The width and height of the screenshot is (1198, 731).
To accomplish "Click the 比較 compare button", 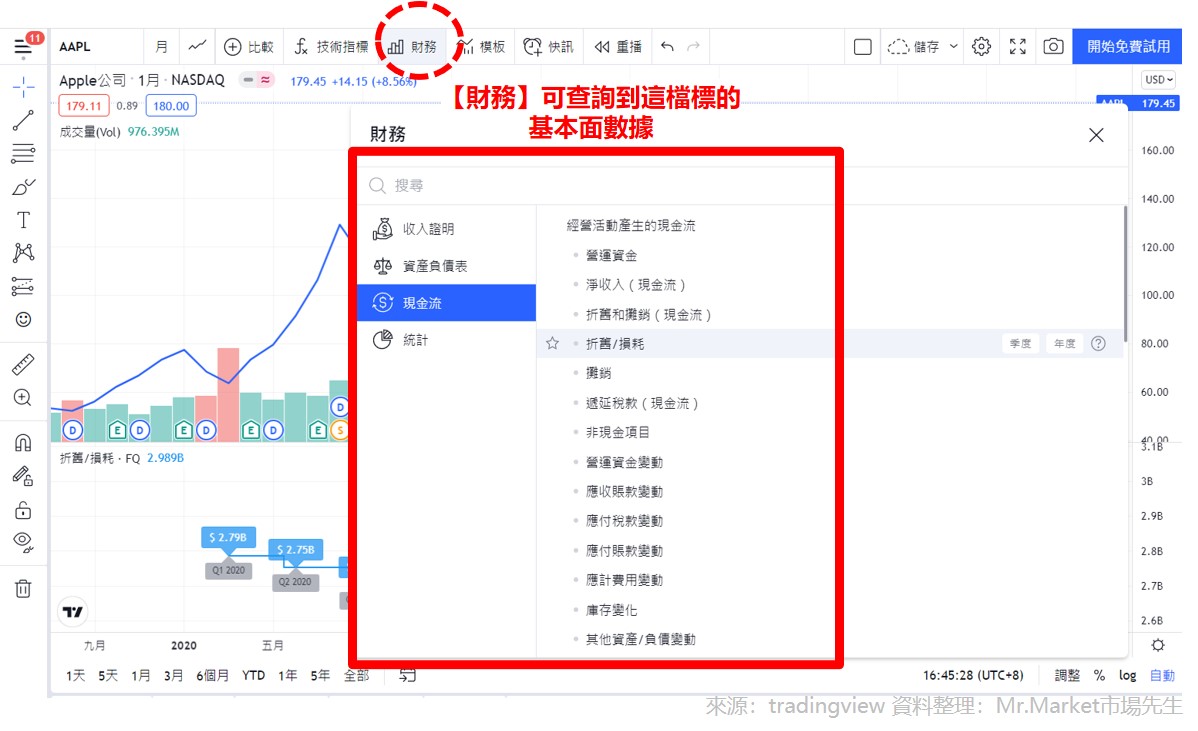I will point(248,47).
